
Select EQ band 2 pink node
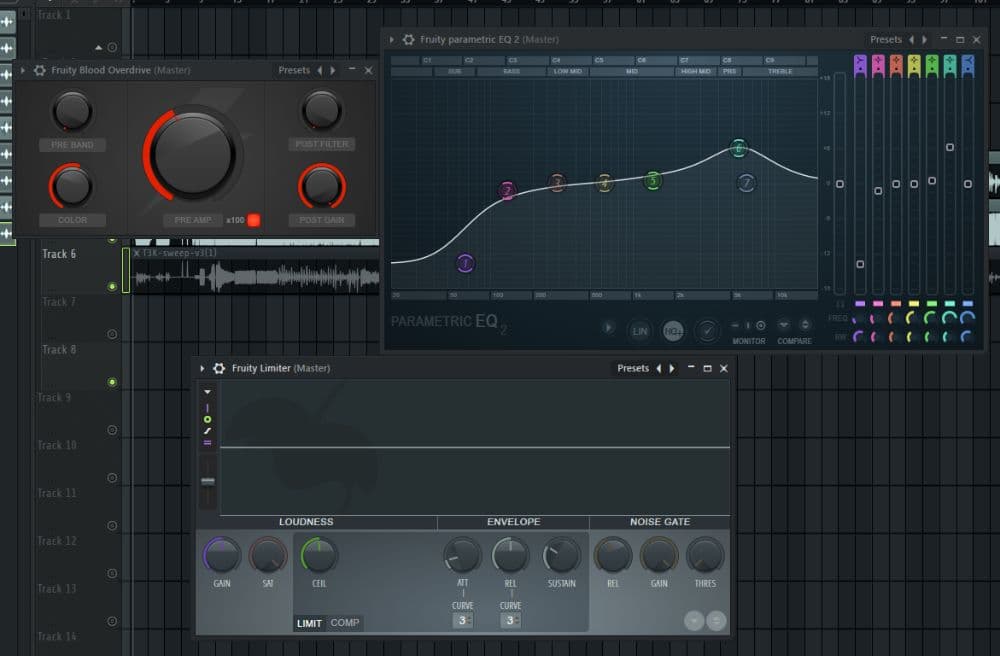click(507, 191)
